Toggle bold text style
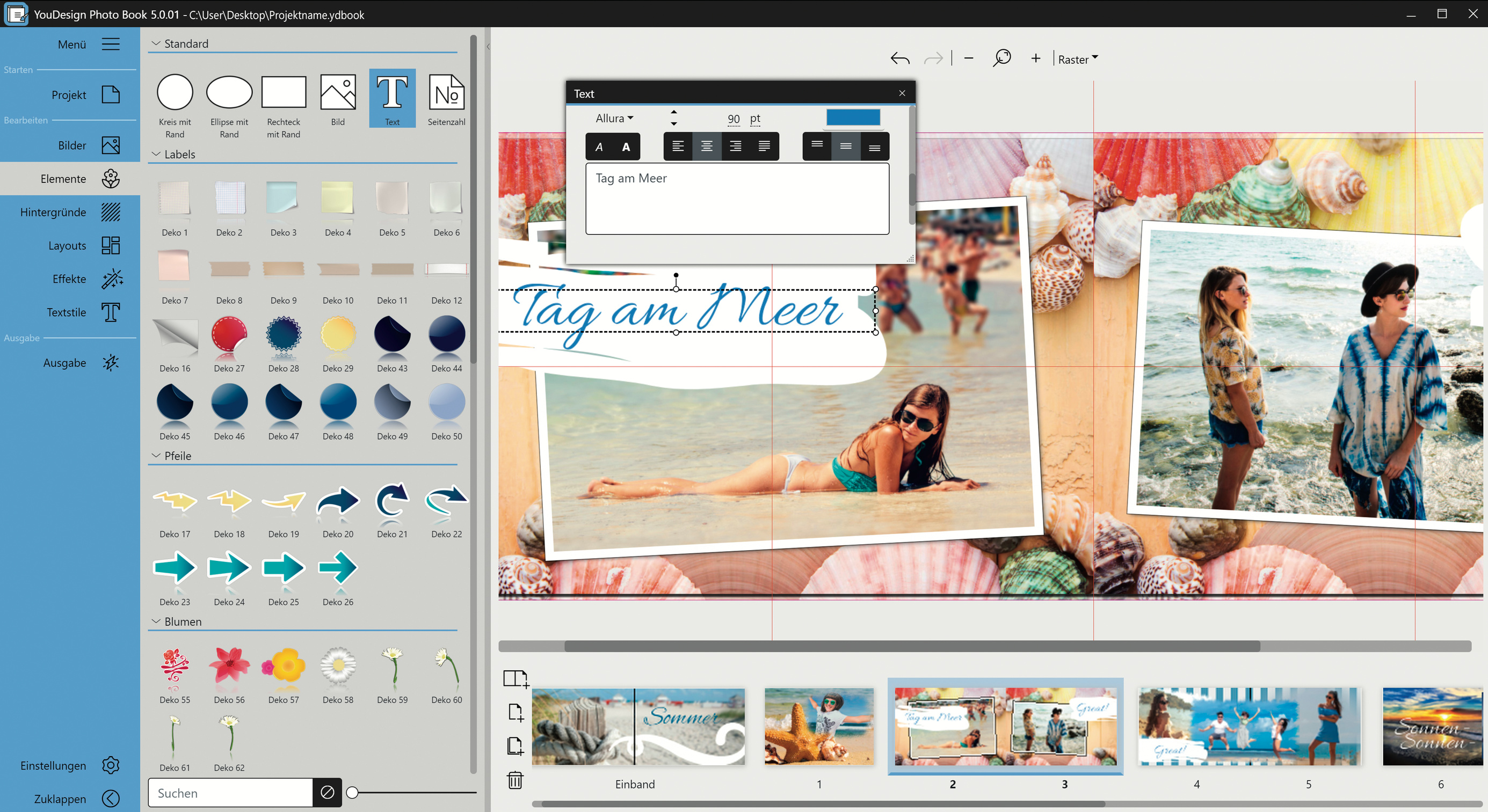This screenshot has height=812, width=1488. click(626, 147)
